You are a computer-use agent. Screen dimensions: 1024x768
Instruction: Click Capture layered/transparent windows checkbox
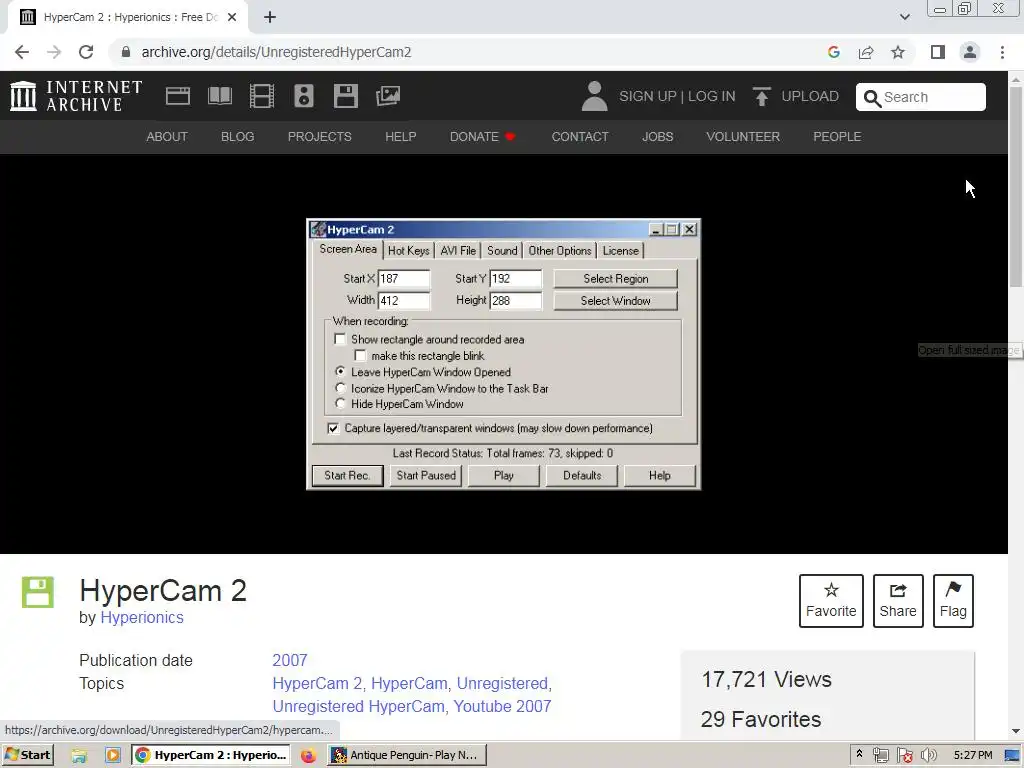click(333, 428)
